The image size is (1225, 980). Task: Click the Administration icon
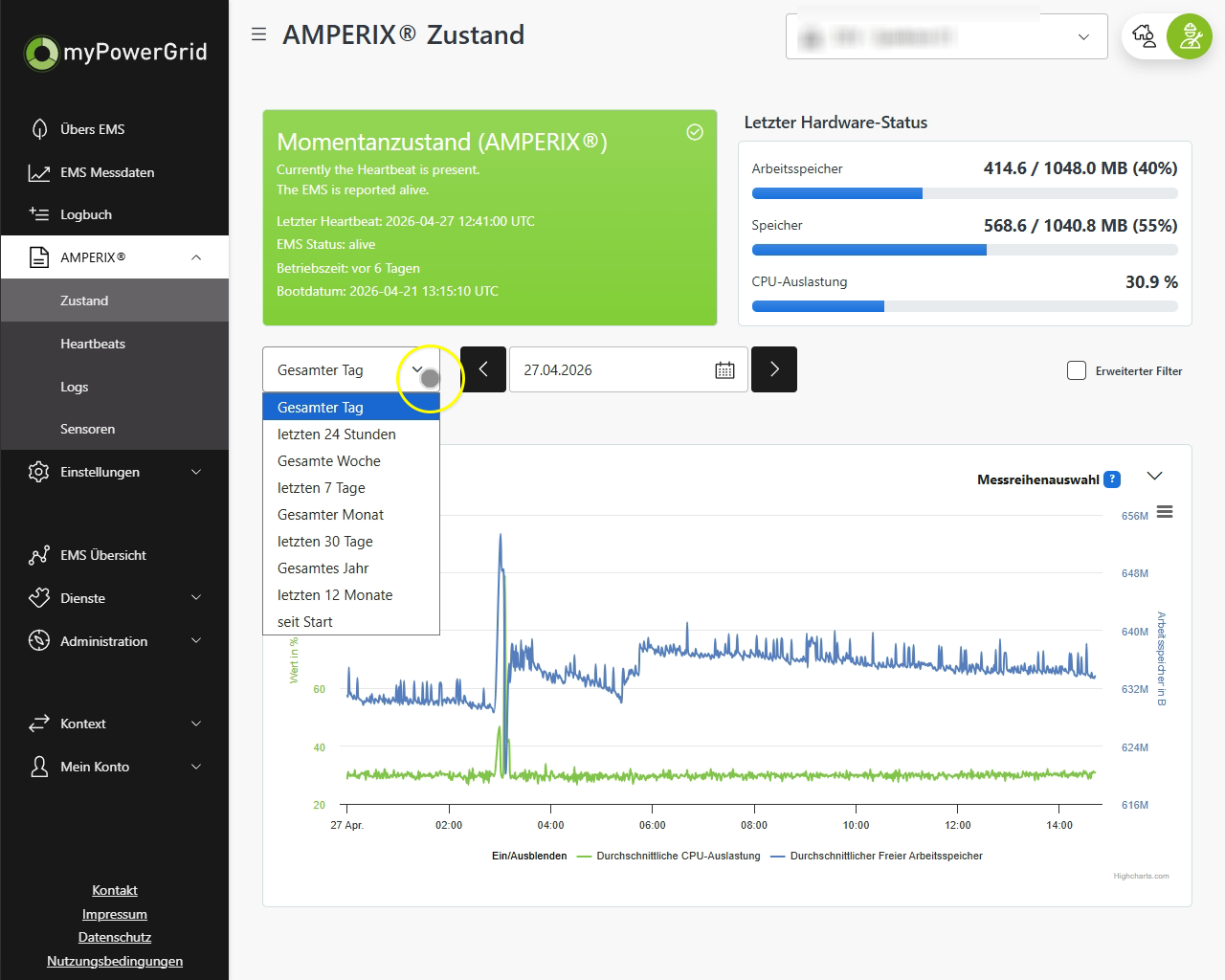[x=39, y=641]
